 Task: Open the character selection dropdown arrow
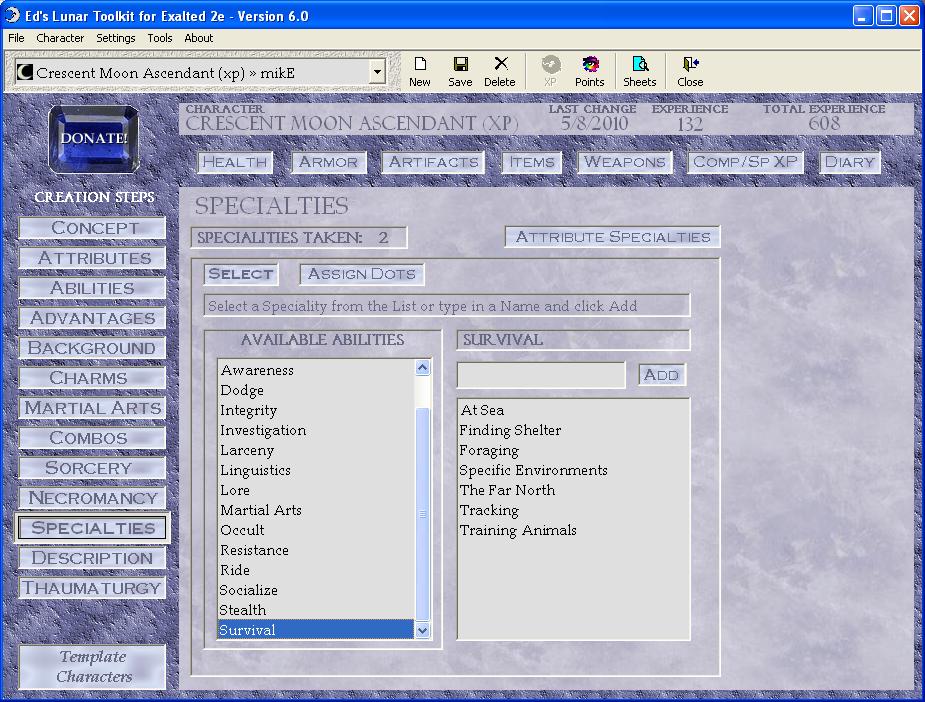377,73
